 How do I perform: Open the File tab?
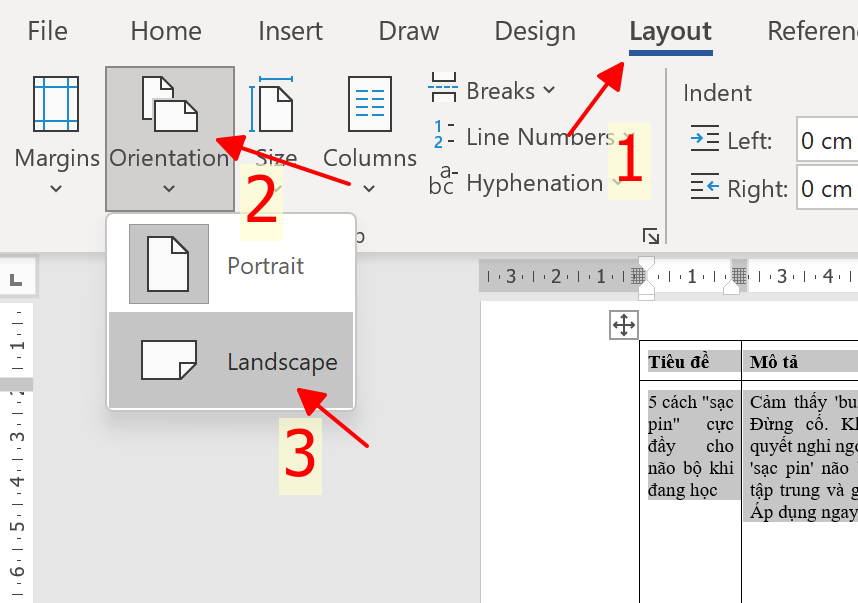tap(47, 31)
